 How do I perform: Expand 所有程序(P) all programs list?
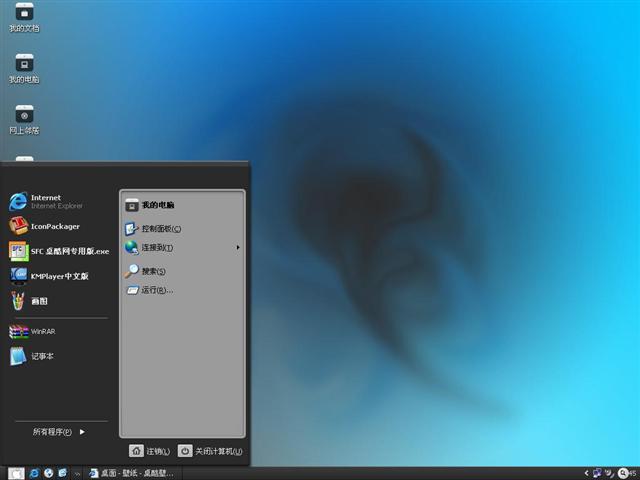click(59, 432)
